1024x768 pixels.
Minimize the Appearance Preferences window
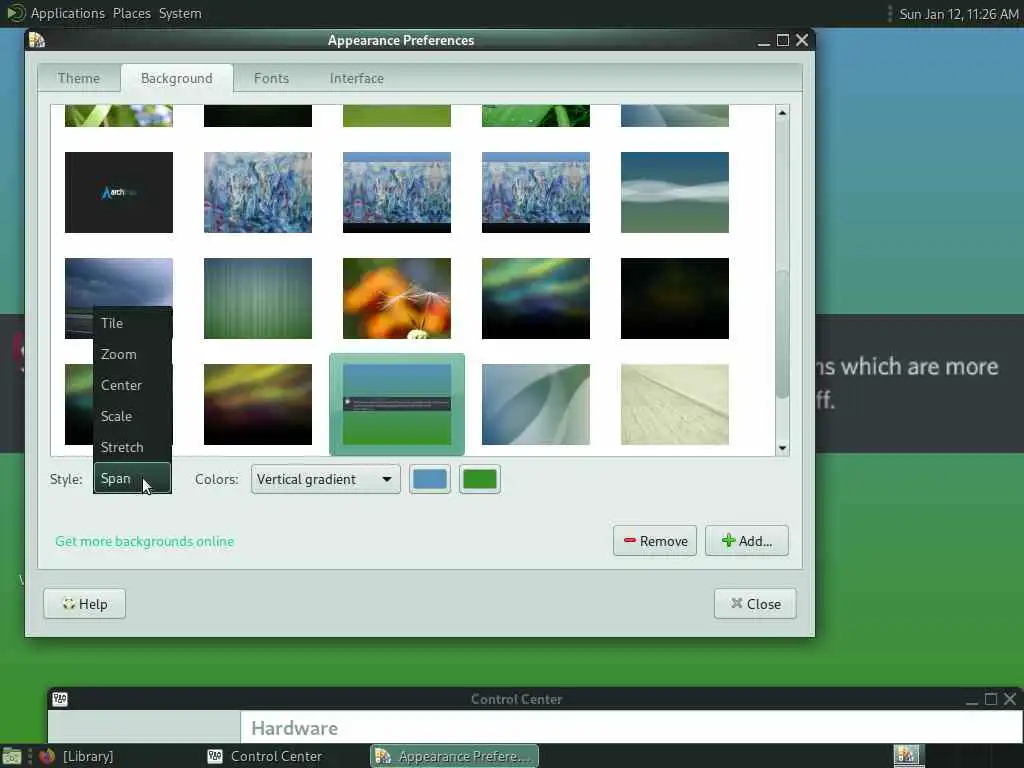(x=763, y=42)
